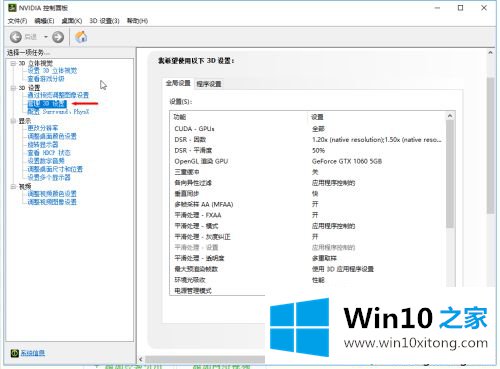Screen dimensions: 500x369
Task: Select 设置多个显示器 under 显示
Action: (49, 177)
